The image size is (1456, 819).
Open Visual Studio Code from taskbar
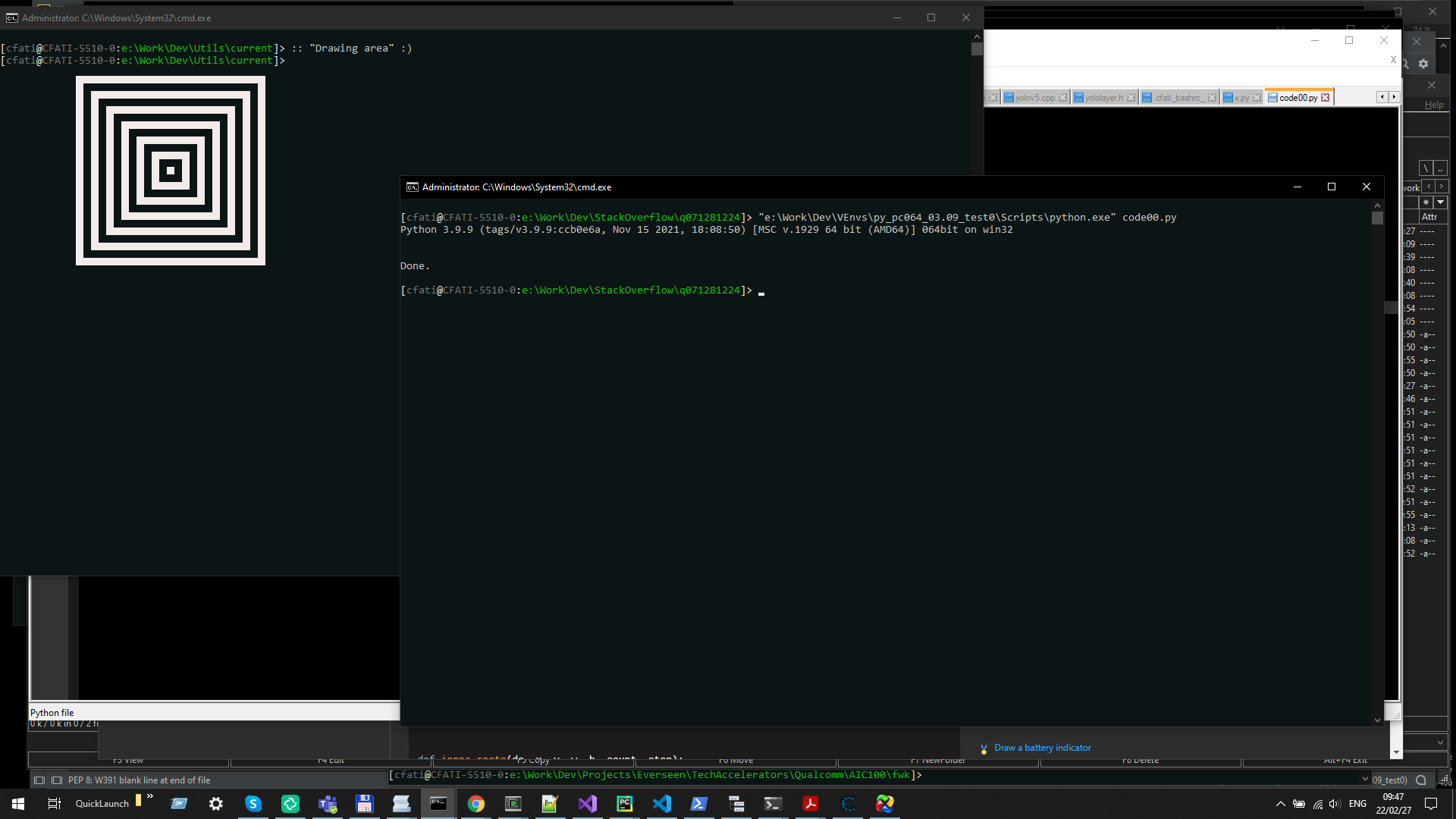(x=662, y=804)
